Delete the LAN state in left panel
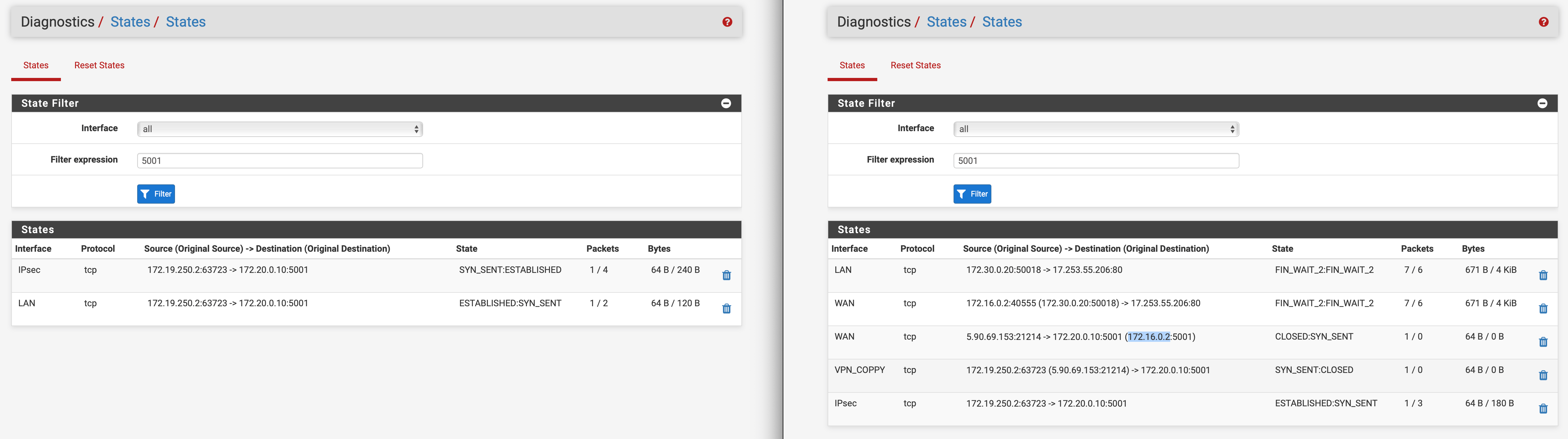Viewport: 1568px width, 439px height. pyautogui.click(x=726, y=309)
